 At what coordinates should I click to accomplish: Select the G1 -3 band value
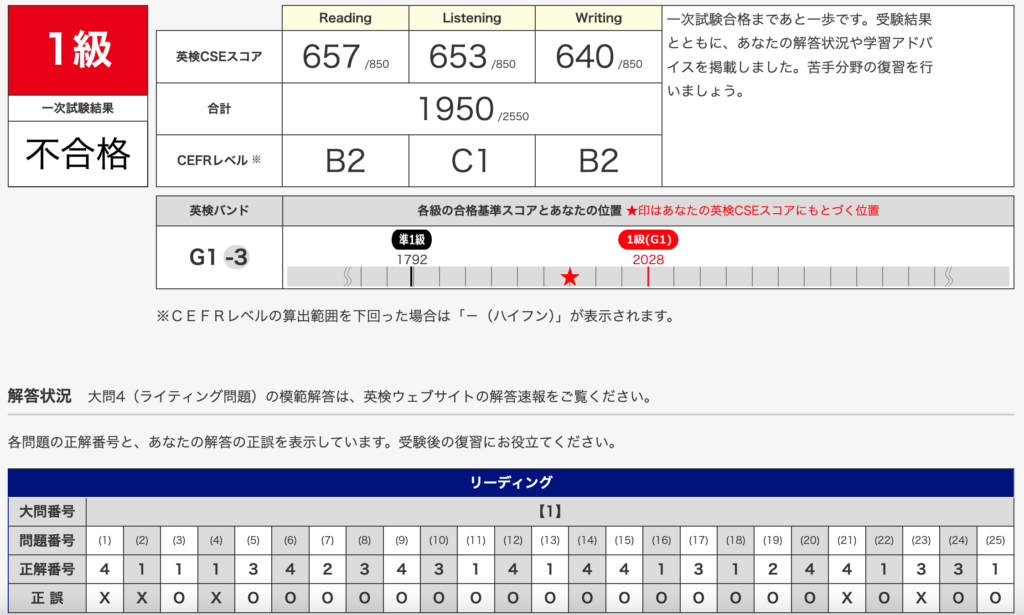tap(219, 257)
